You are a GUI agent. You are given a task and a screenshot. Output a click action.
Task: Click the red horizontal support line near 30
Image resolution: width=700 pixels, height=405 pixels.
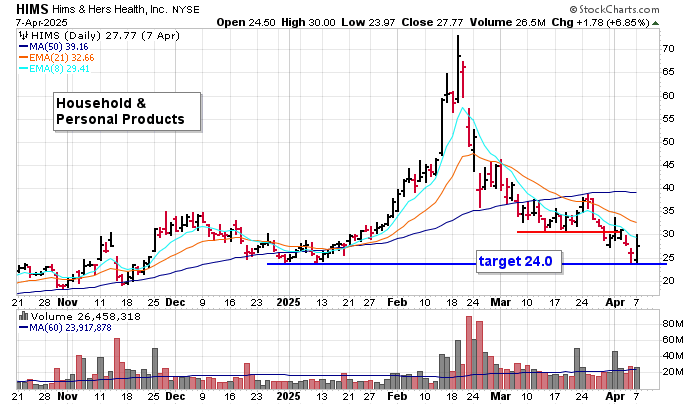pos(570,232)
